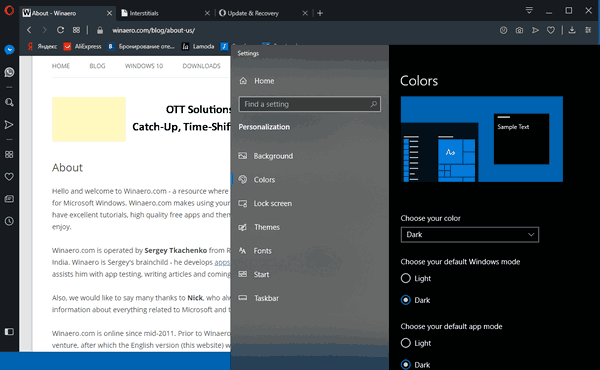Reload the Winaero page
This screenshot has height=370, width=600.
(60, 30)
